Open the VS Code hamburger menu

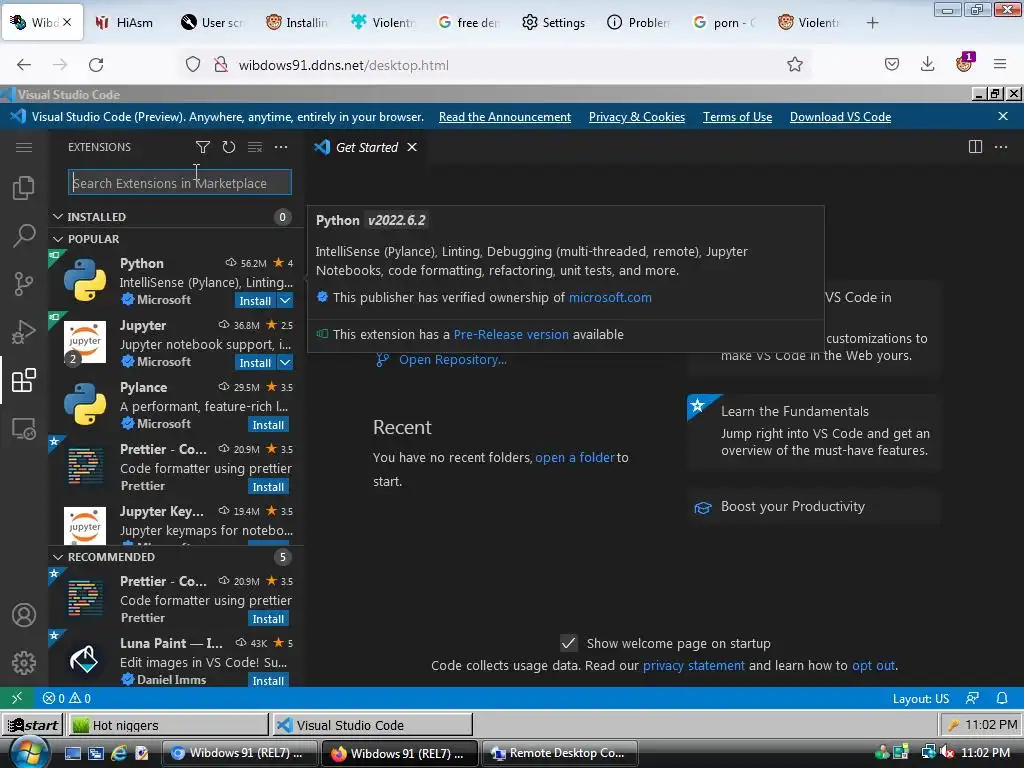pos(24,147)
